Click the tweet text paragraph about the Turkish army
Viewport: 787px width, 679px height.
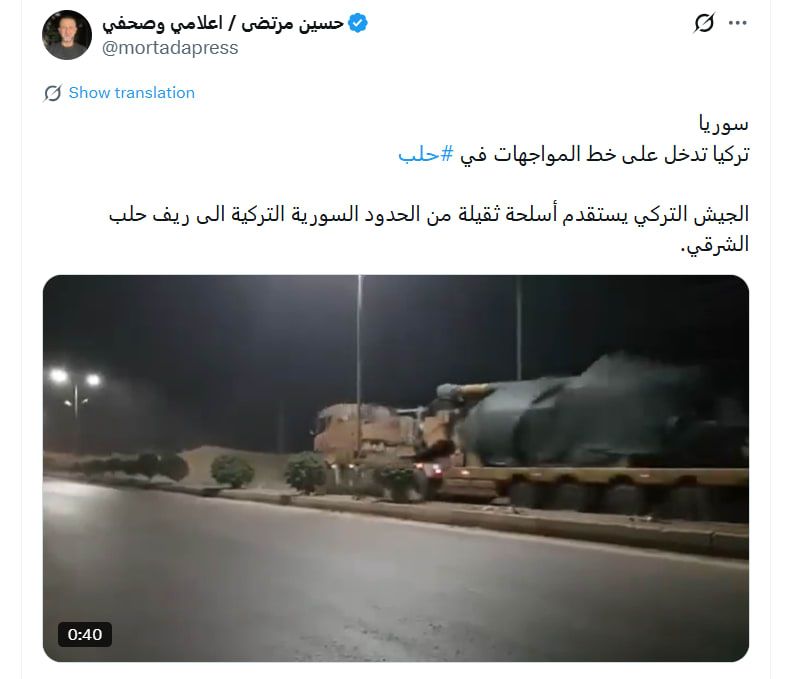tap(429, 229)
